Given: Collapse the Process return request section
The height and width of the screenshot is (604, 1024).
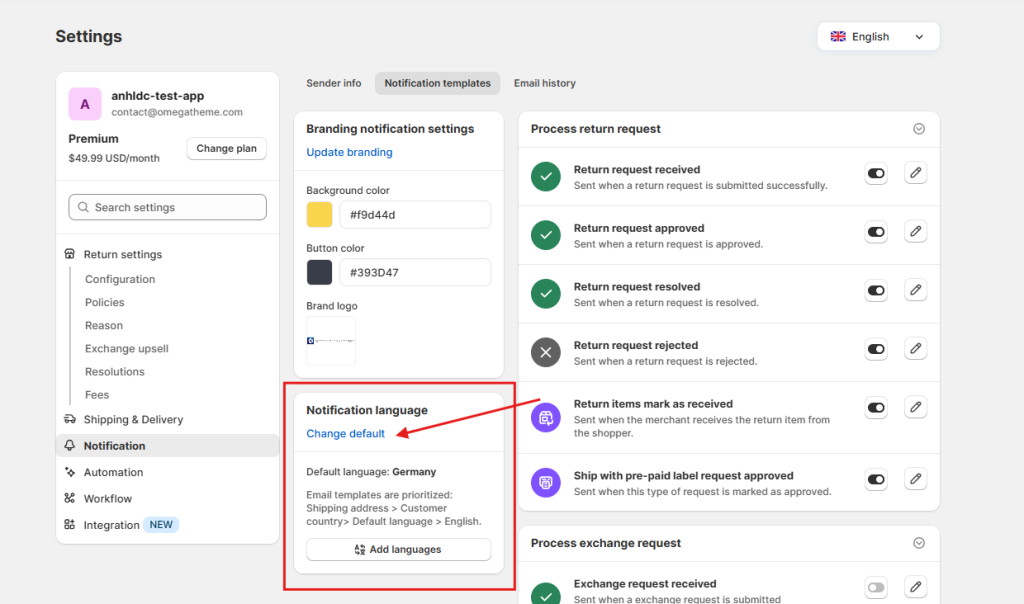Looking at the screenshot, I should (918, 129).
